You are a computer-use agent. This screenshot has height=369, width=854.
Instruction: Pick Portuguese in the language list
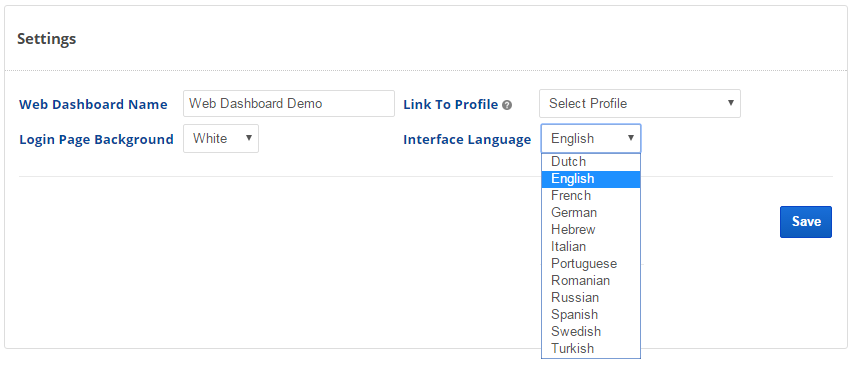(591, 263)
